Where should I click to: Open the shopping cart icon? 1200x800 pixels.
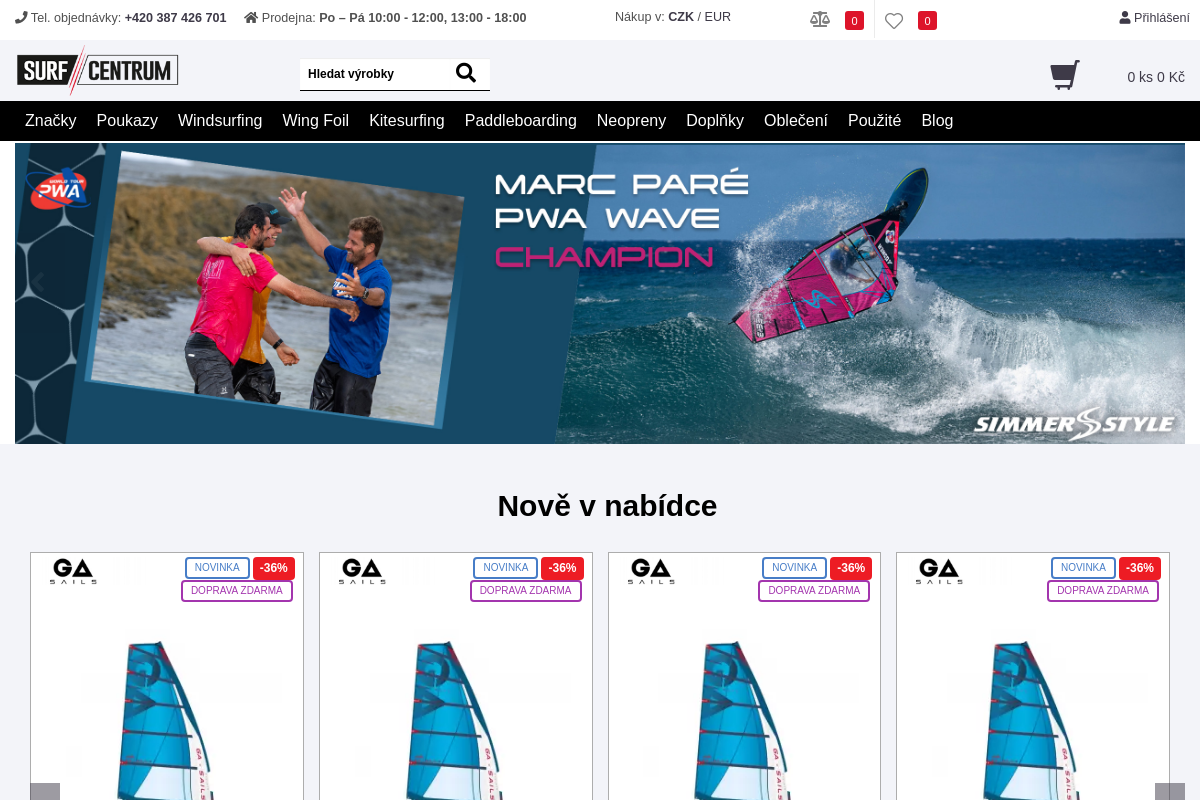[1065, 75]
